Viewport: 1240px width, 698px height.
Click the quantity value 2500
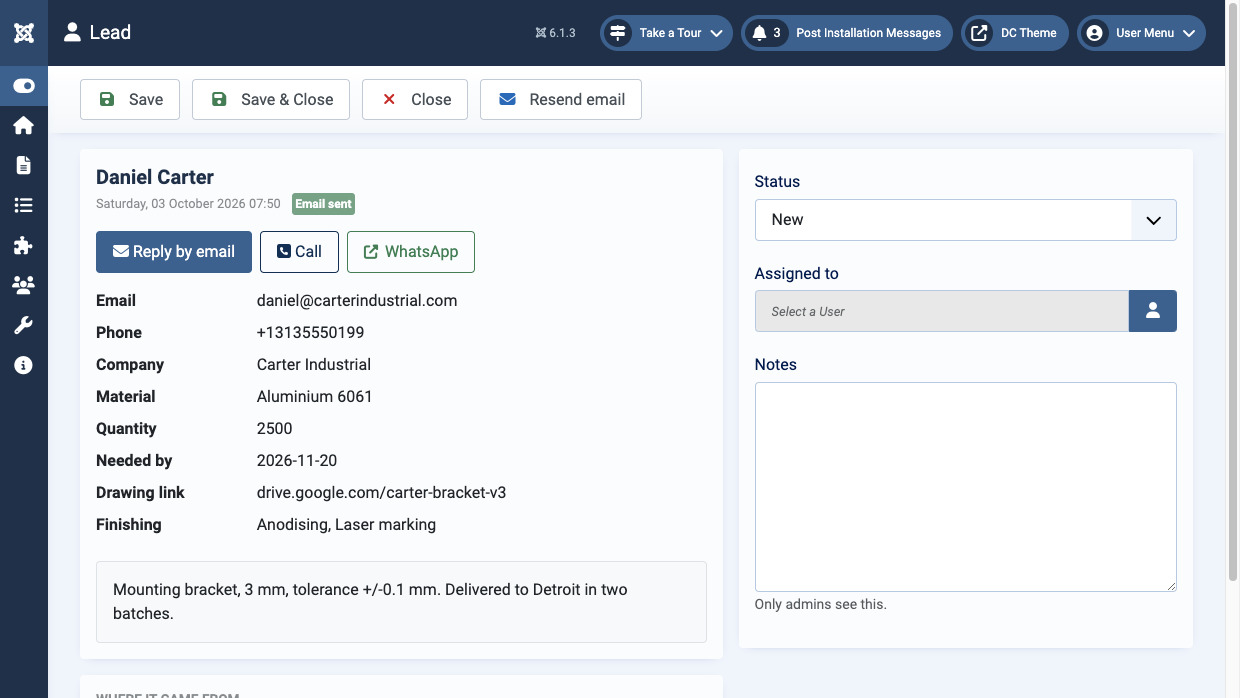pos(275,429)
